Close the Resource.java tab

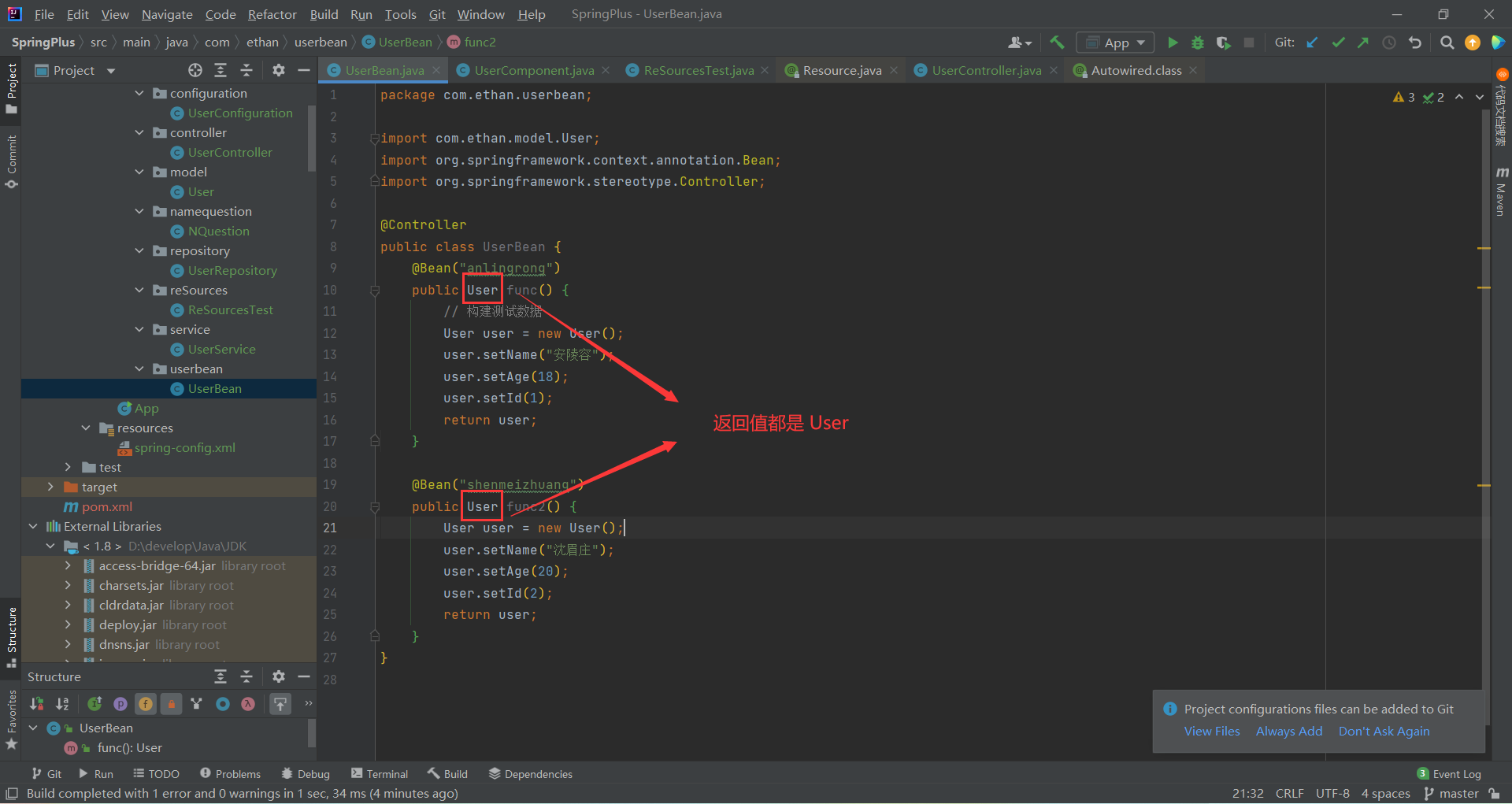click(894, 71)
